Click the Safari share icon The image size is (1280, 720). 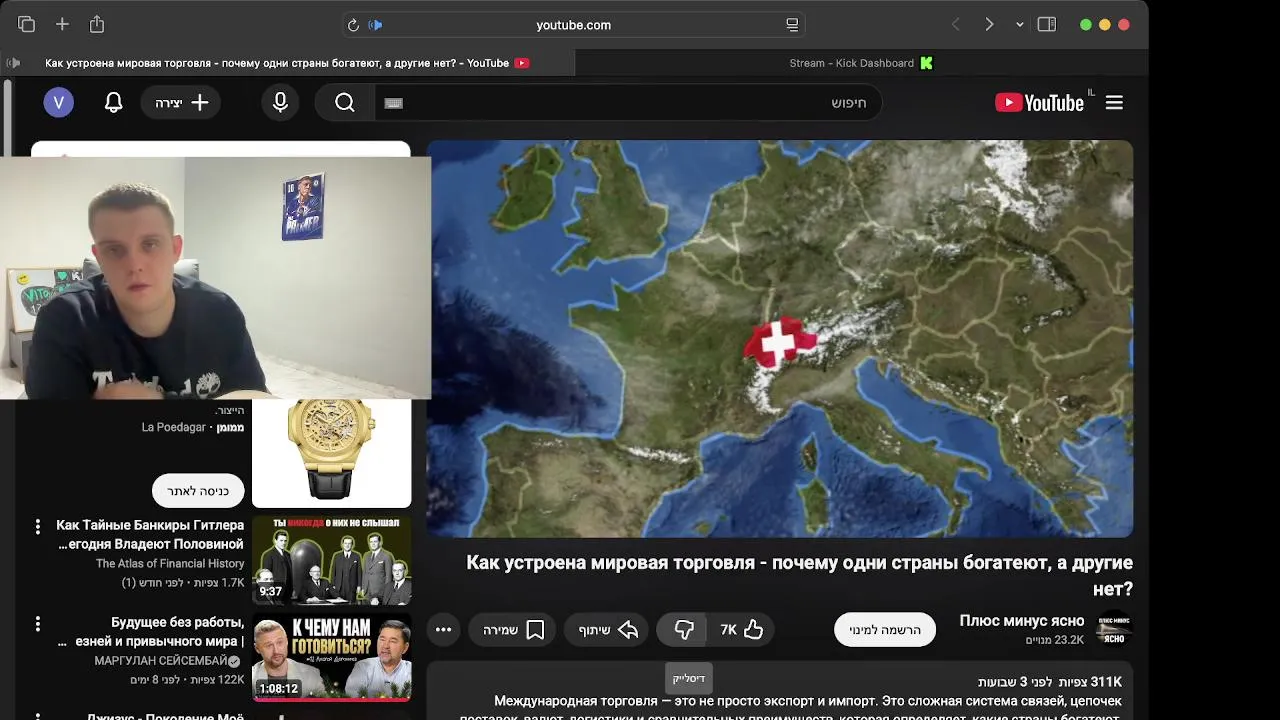[x=97, y=24]
